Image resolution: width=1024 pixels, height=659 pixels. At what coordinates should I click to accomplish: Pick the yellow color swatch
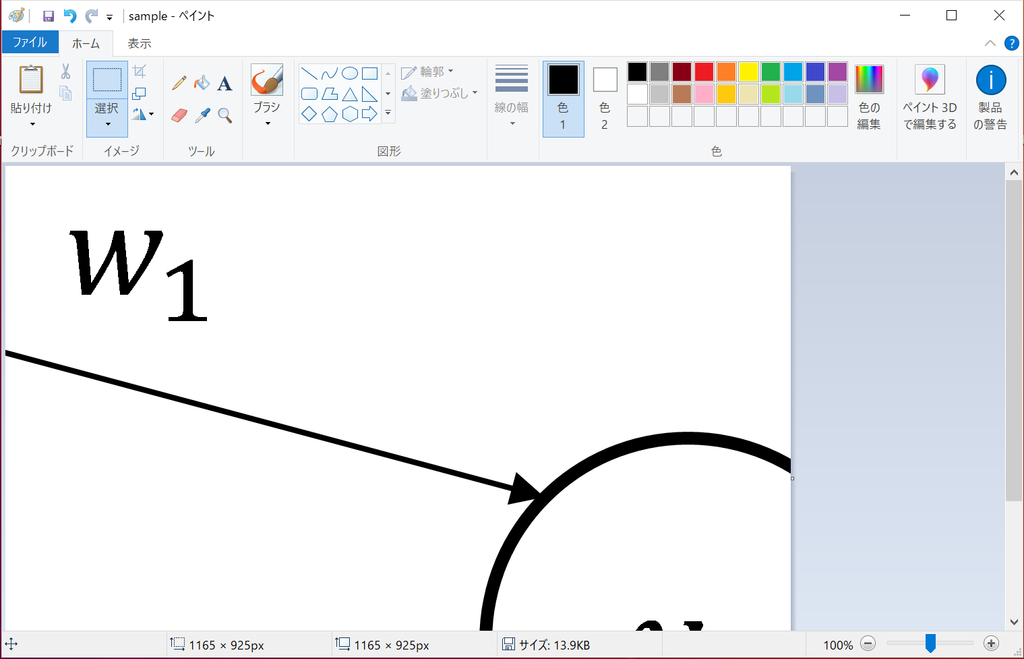tap(748, 72)
